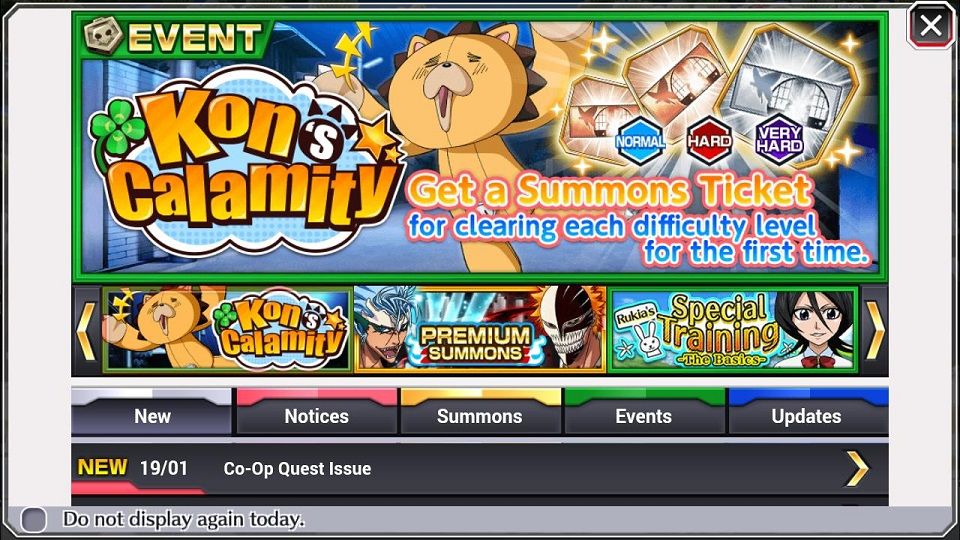Show next banners with right arrow
The image size is (960, 540).
coord(874,331)
